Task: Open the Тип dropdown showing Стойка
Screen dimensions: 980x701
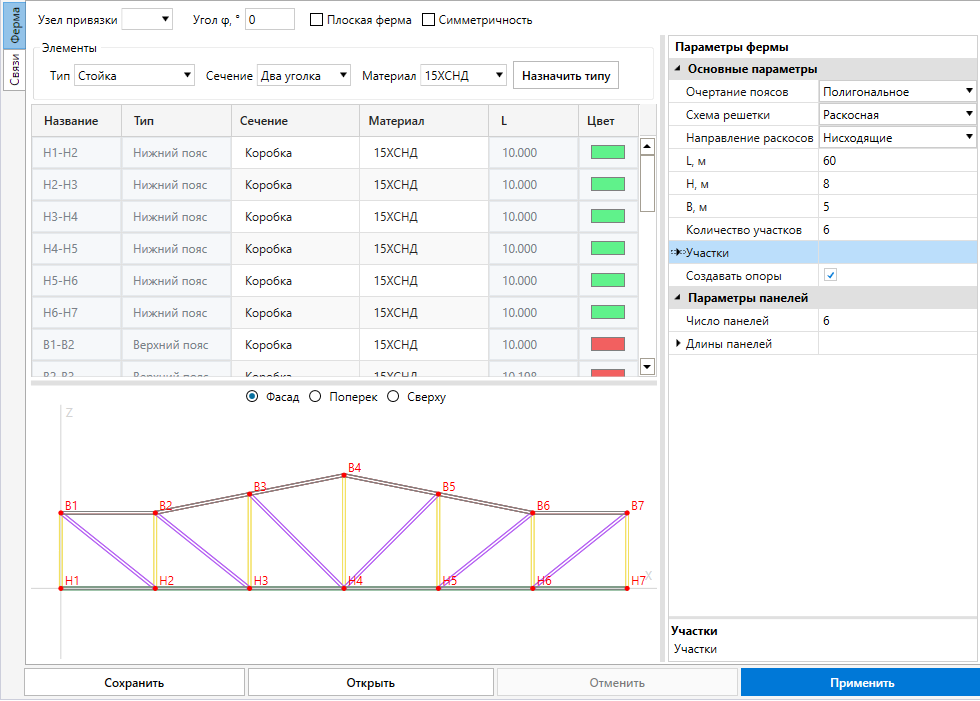Action: (x=134, y=76)
